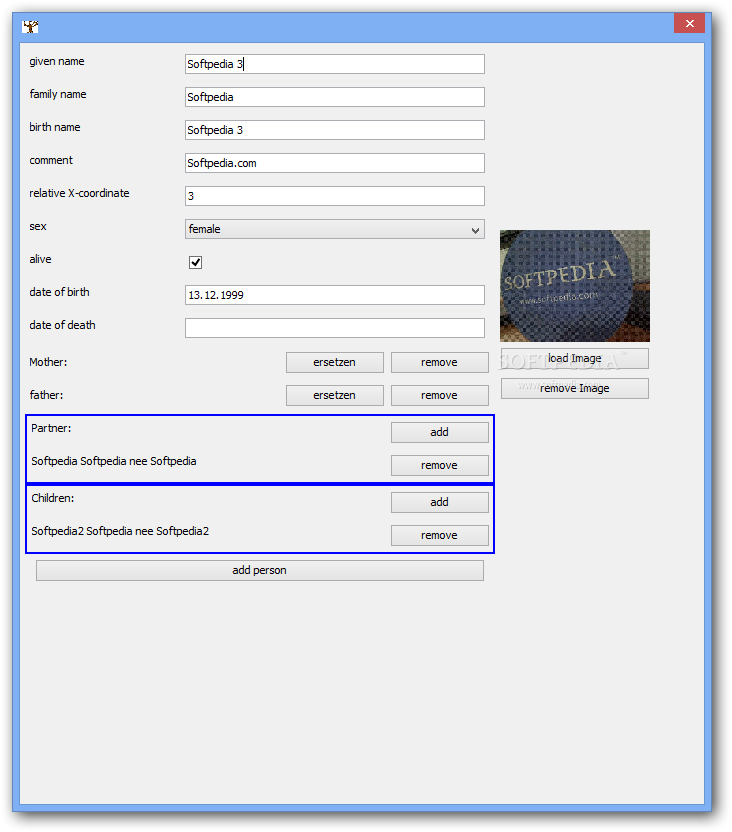Click the 'date of death' label

[x=63, y=325]
